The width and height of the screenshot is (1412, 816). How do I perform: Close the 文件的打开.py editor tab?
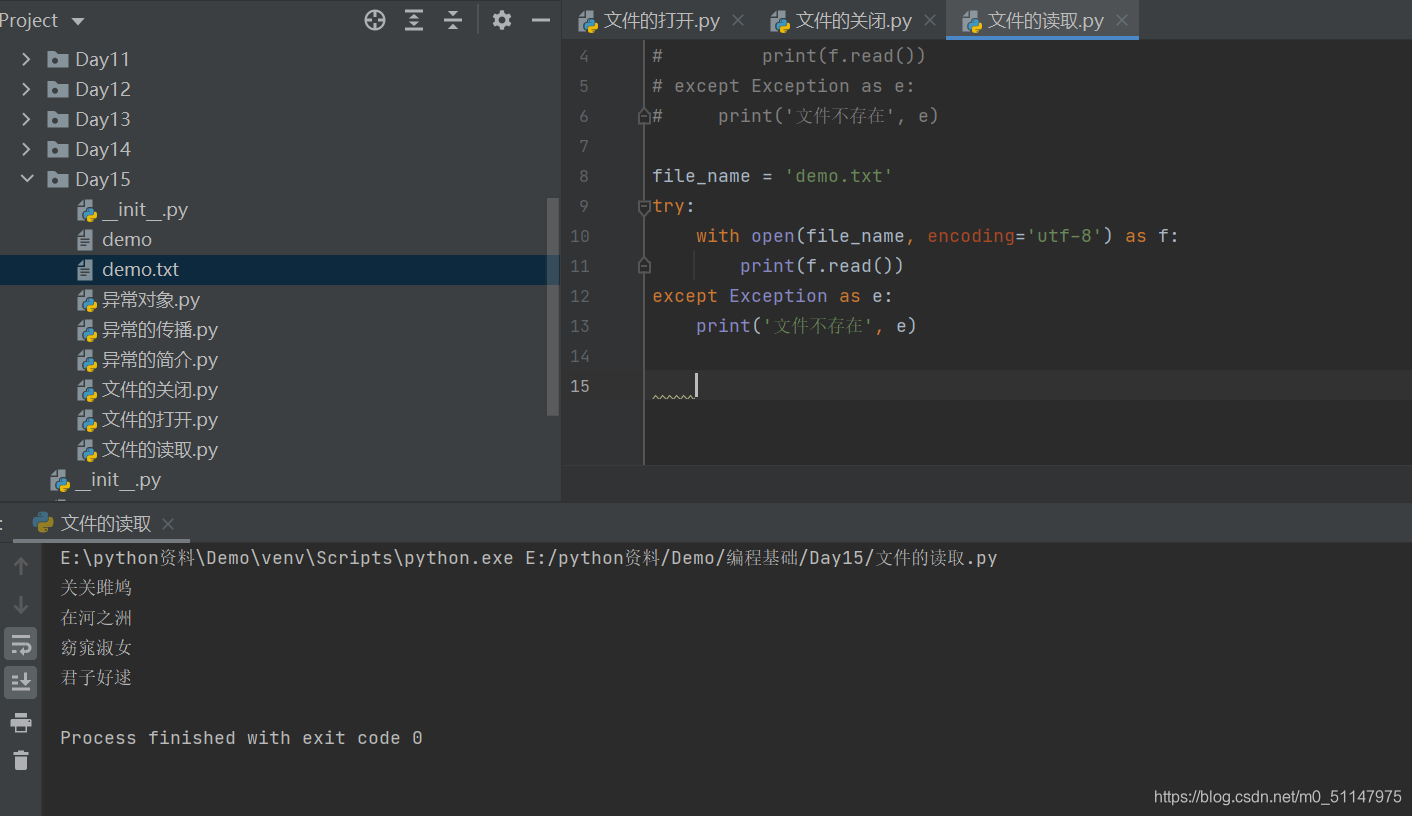[738, 20]
